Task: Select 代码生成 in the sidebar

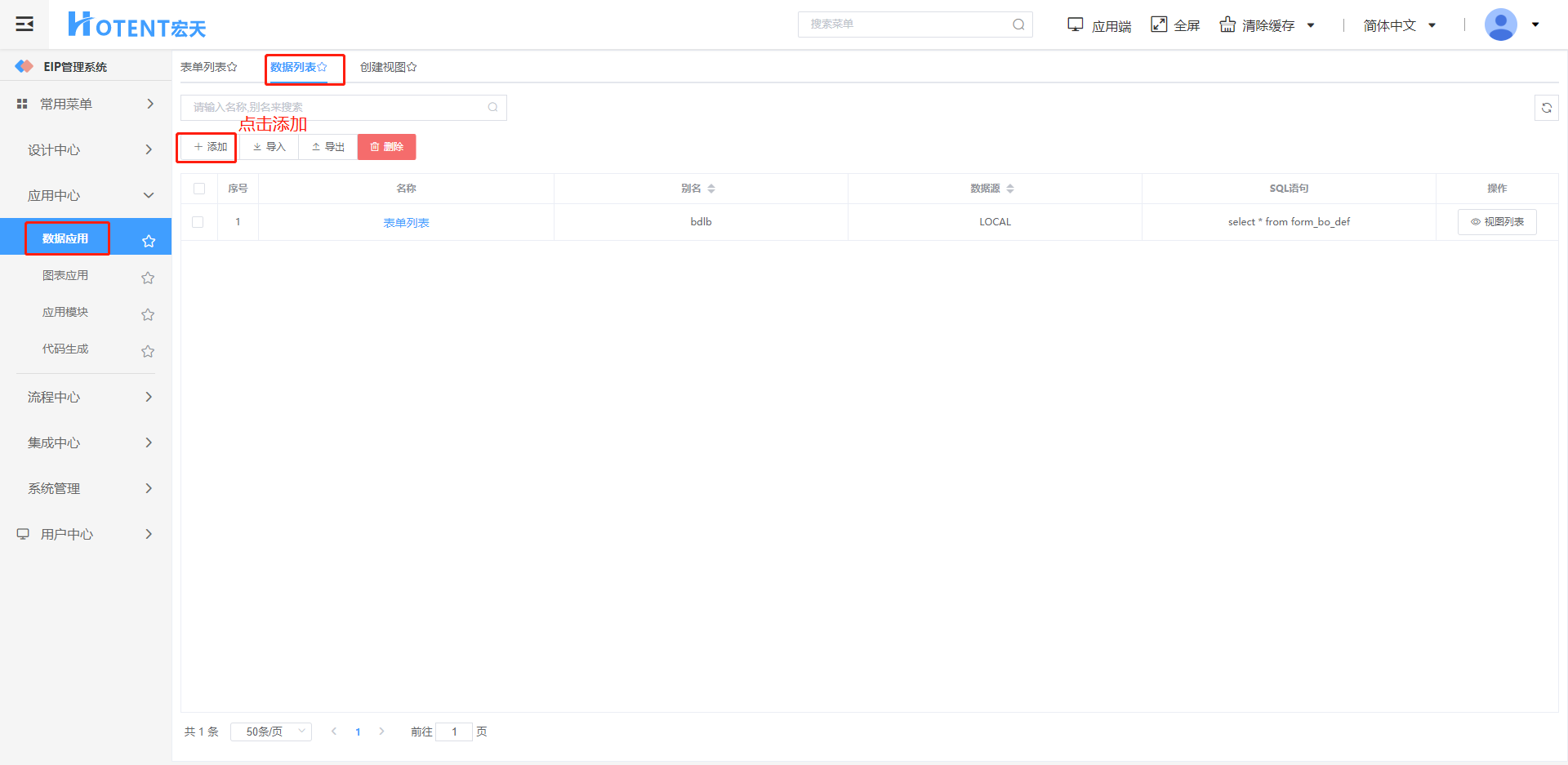Action: [65, 349]
